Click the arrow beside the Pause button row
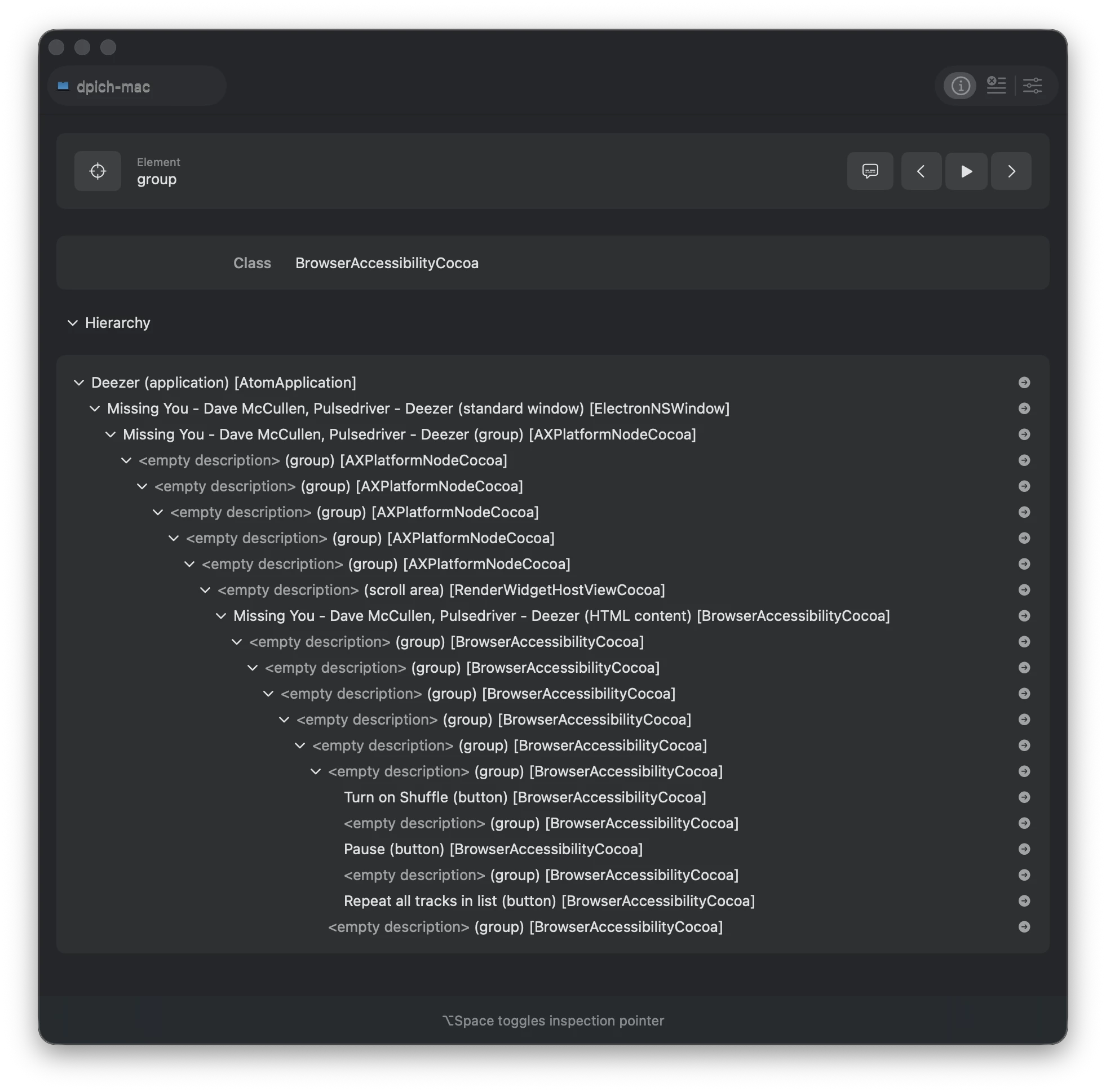 1024,849
